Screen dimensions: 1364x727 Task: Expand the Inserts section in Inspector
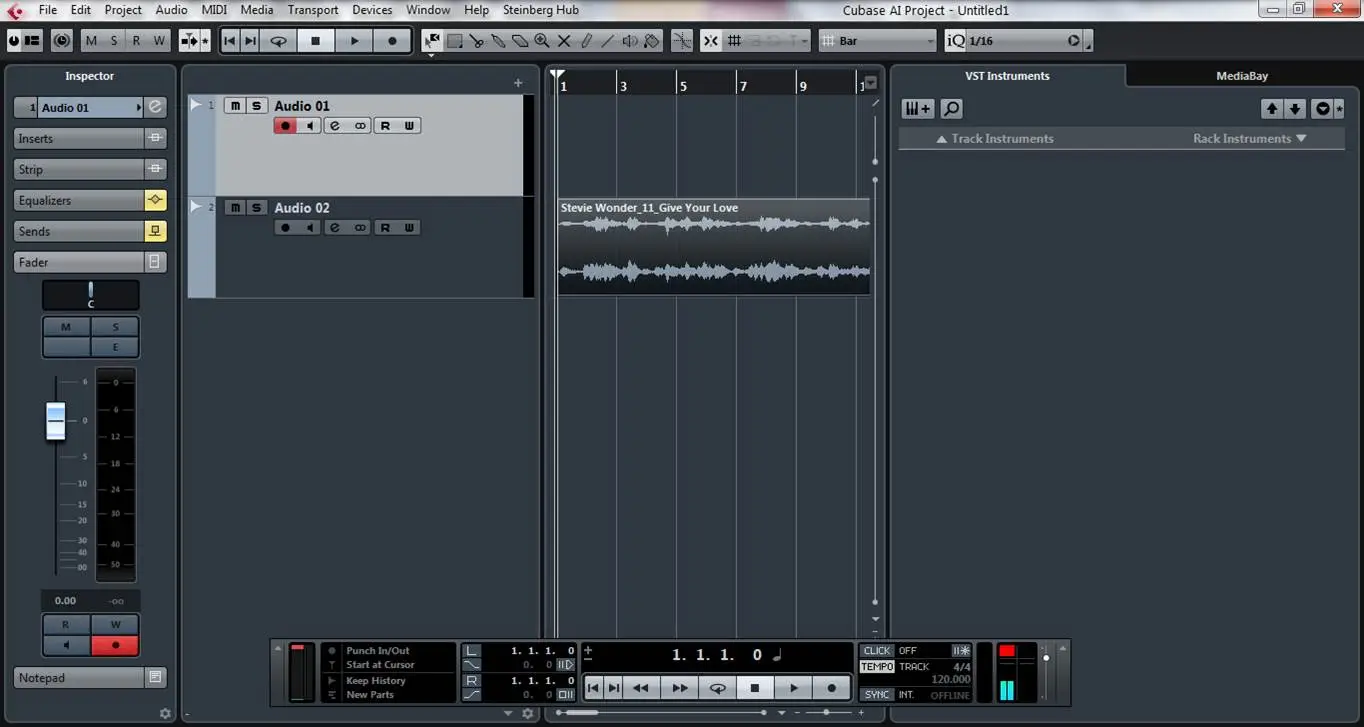79,139
